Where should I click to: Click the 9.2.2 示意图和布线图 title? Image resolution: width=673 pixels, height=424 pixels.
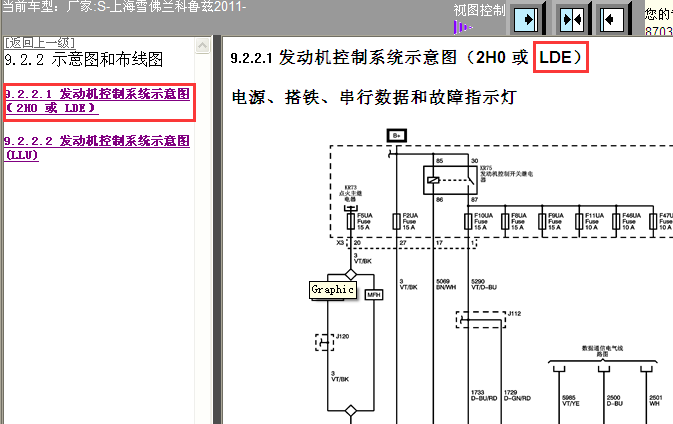click(84, 60)
